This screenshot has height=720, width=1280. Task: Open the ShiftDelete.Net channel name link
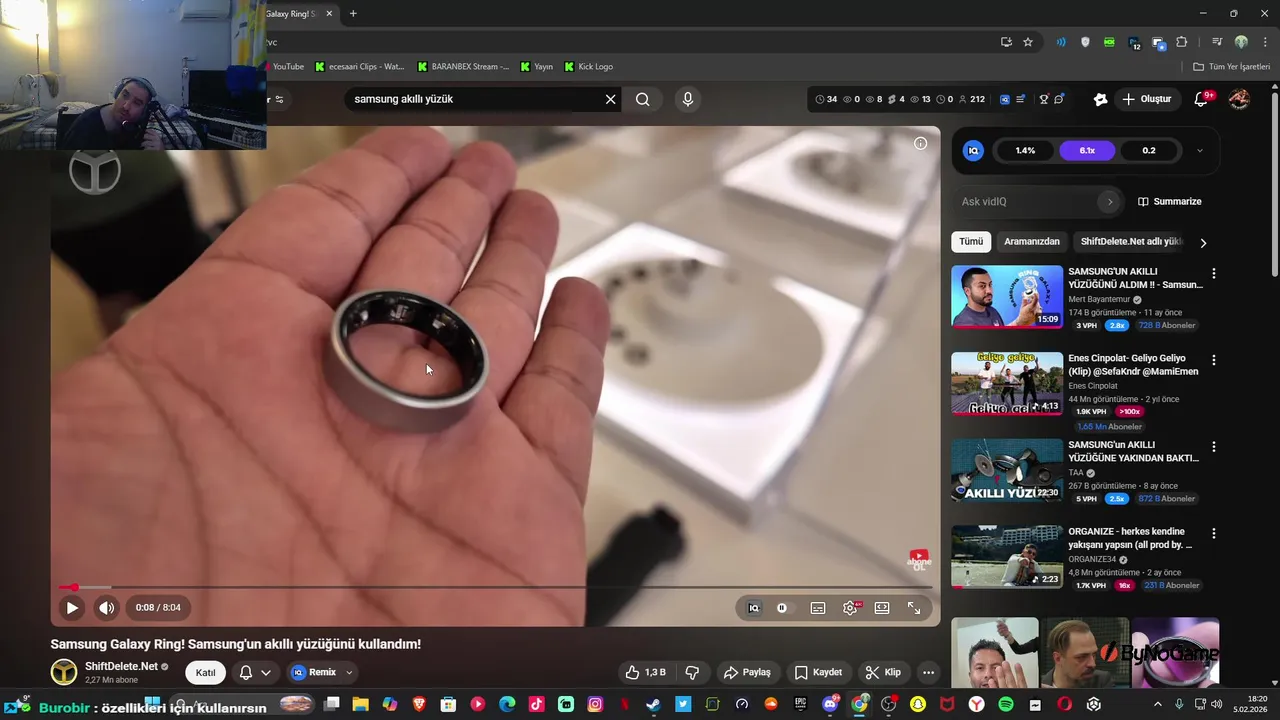point(121,666)
